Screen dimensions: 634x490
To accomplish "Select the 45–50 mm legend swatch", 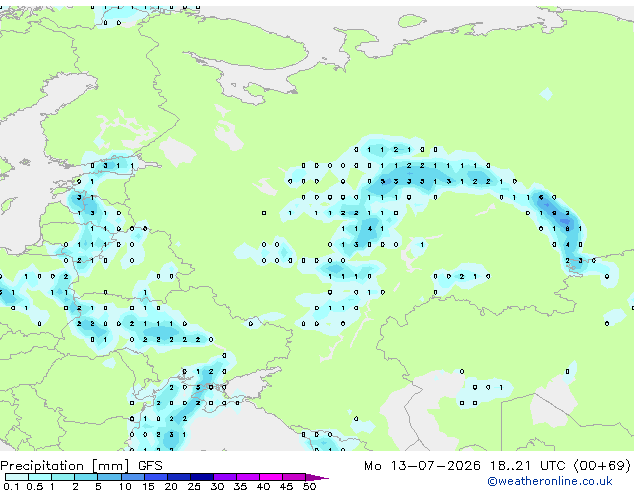I will point(294,477).
